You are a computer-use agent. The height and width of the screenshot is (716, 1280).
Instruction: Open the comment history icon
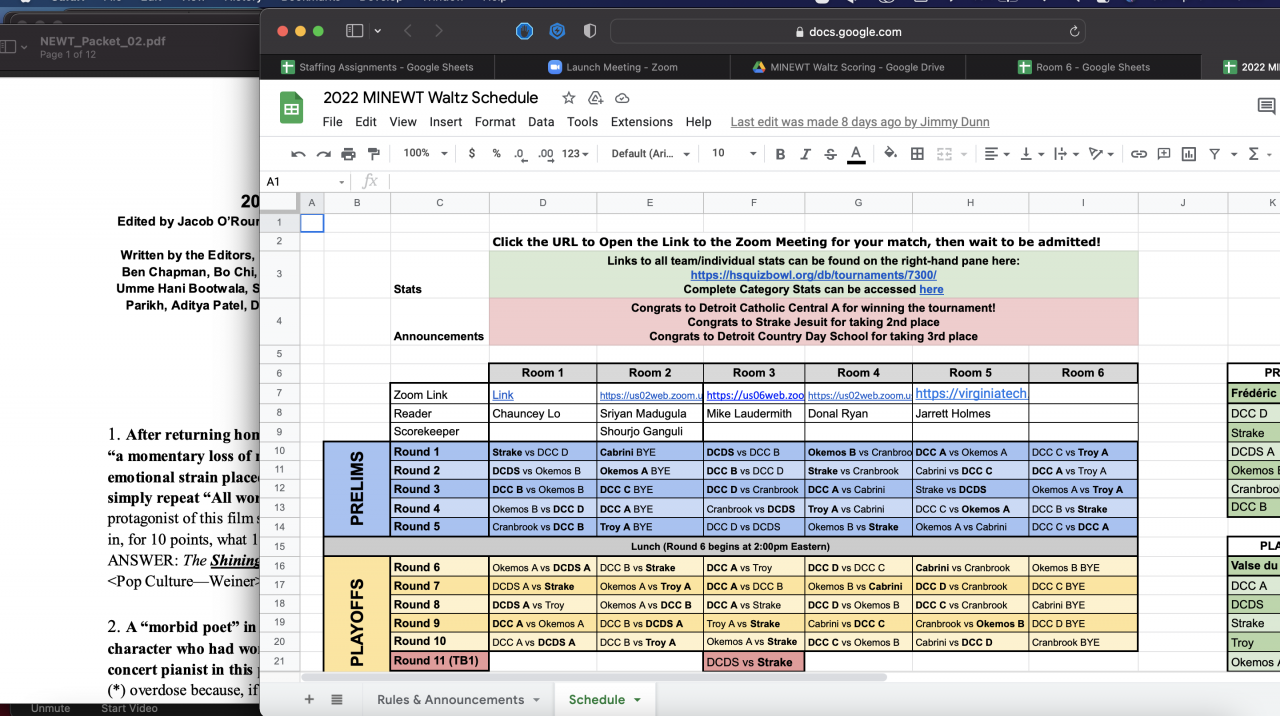coord(1266,106)
